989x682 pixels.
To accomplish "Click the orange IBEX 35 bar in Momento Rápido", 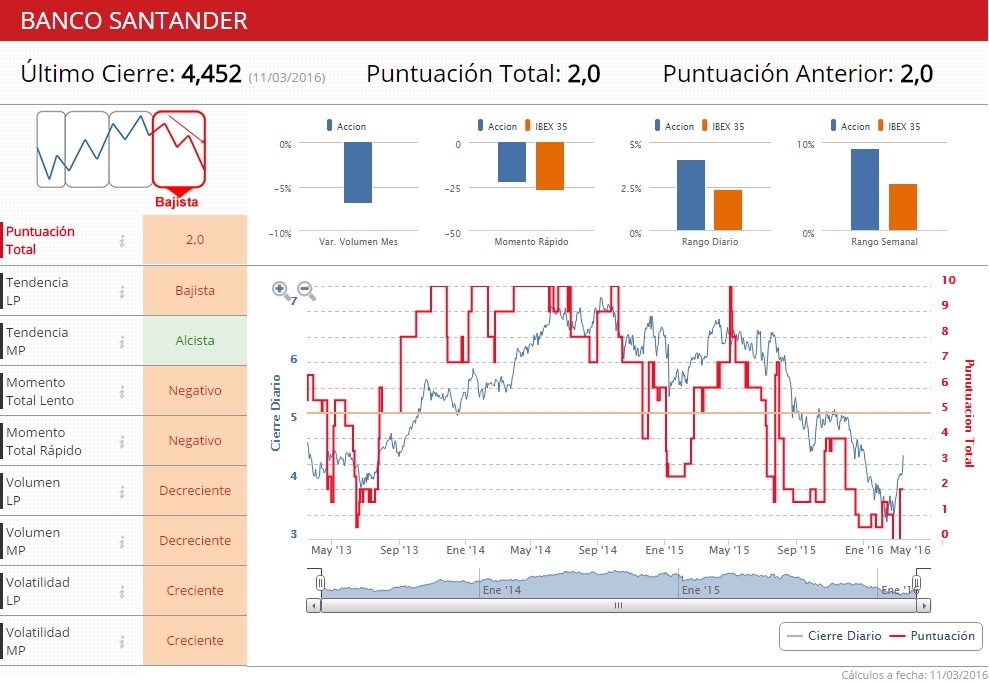I will coord(550,166).
